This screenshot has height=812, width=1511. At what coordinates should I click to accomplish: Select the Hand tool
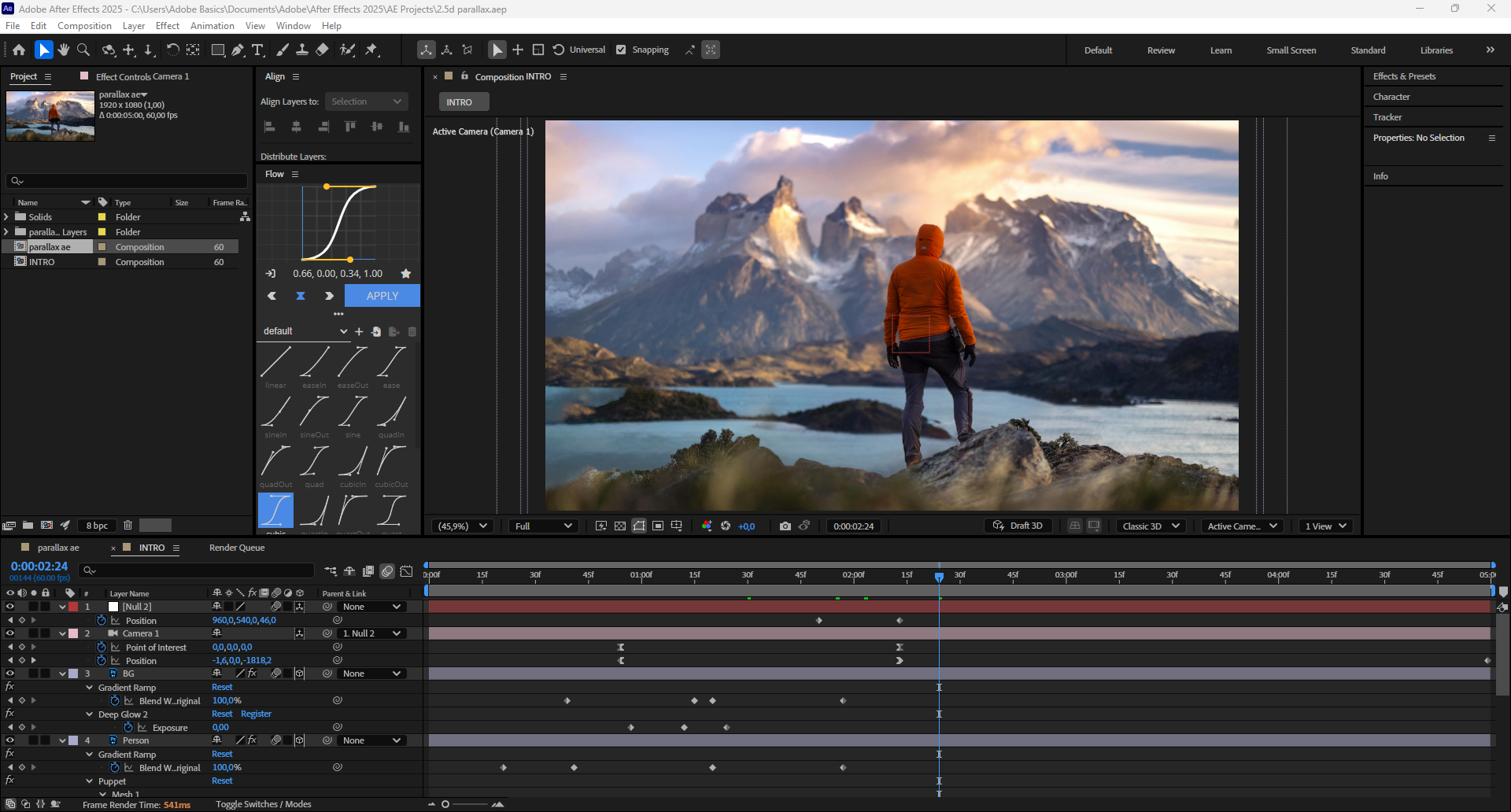click(x=64, y=50)
